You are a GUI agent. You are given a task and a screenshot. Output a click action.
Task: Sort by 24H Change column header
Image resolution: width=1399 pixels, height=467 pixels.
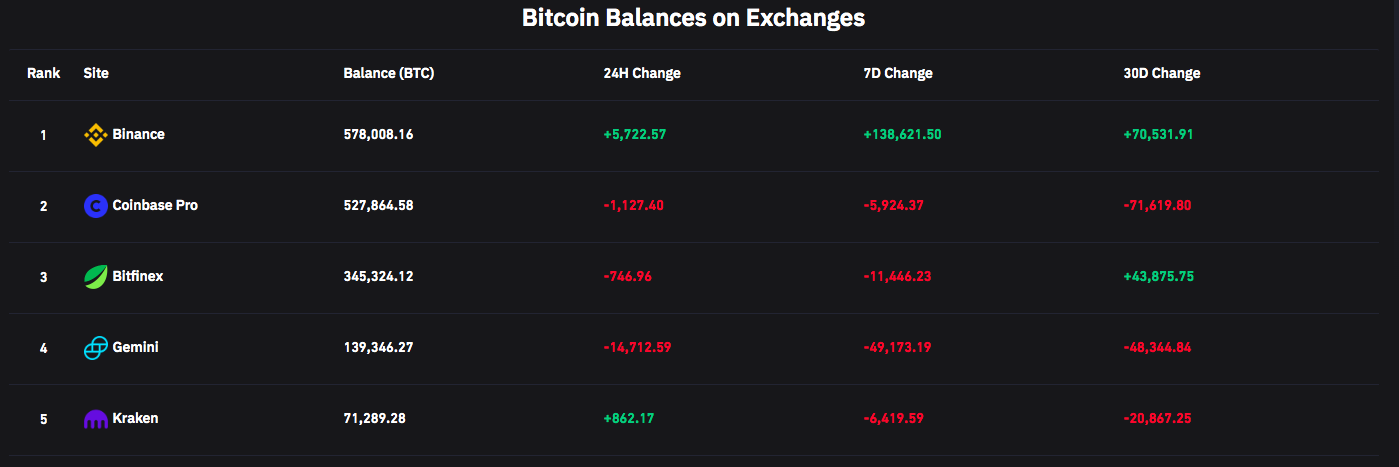point(642,73)
